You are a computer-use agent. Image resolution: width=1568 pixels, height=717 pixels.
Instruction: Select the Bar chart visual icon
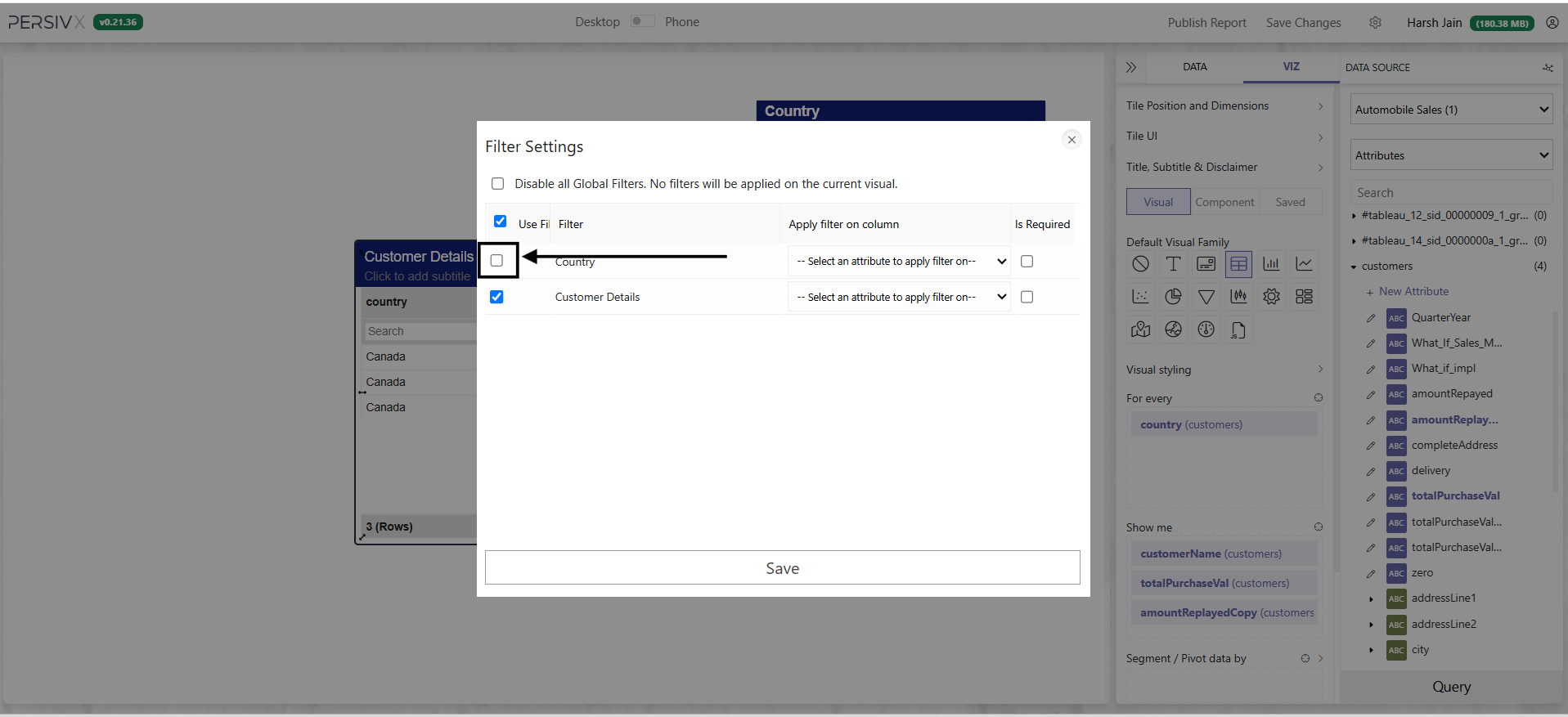[x=1271, y=264]
